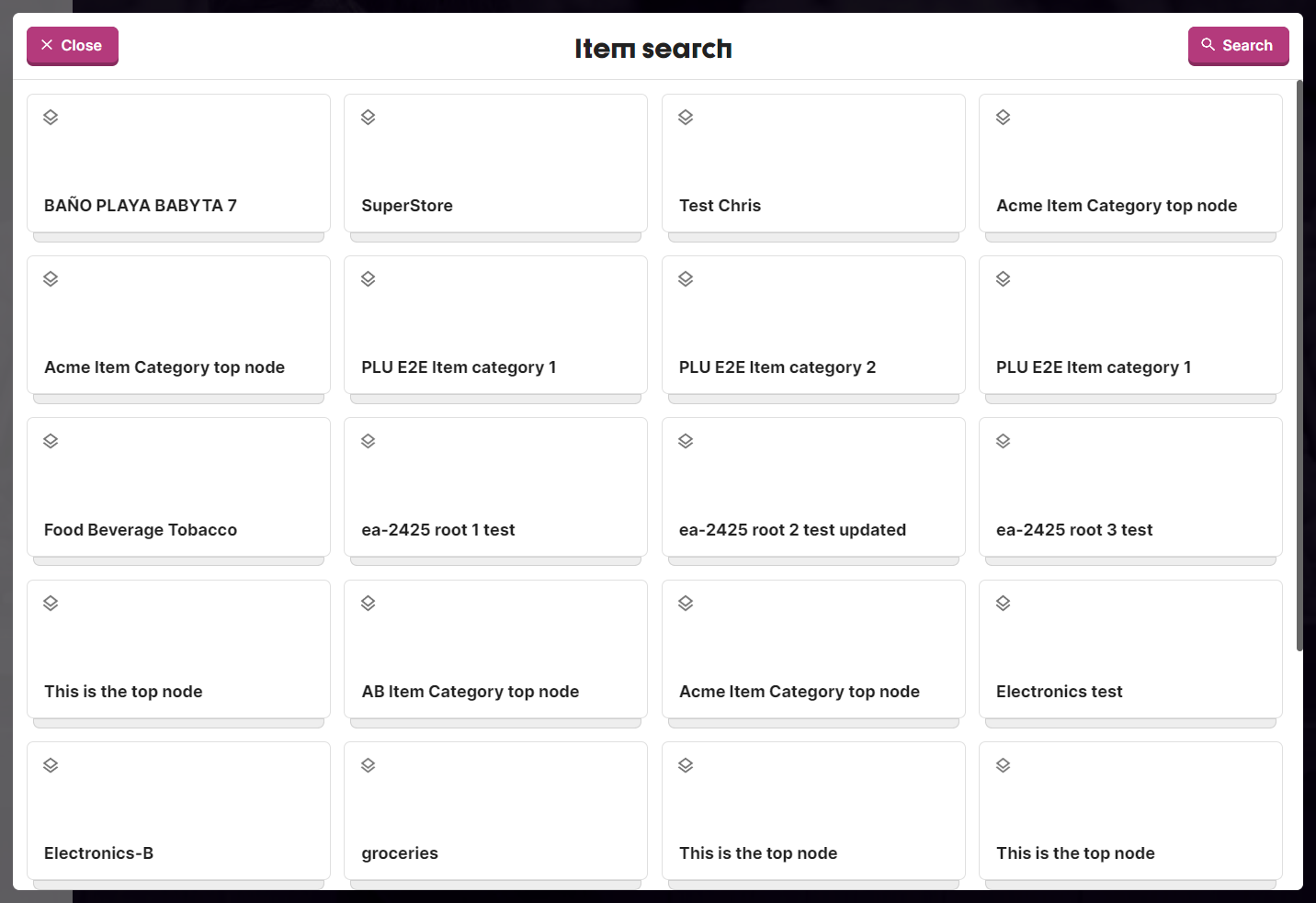The image size is (1316, 903).
Task: Select the ea-2425 root 2 test updated card
Action: click(812, 488)
